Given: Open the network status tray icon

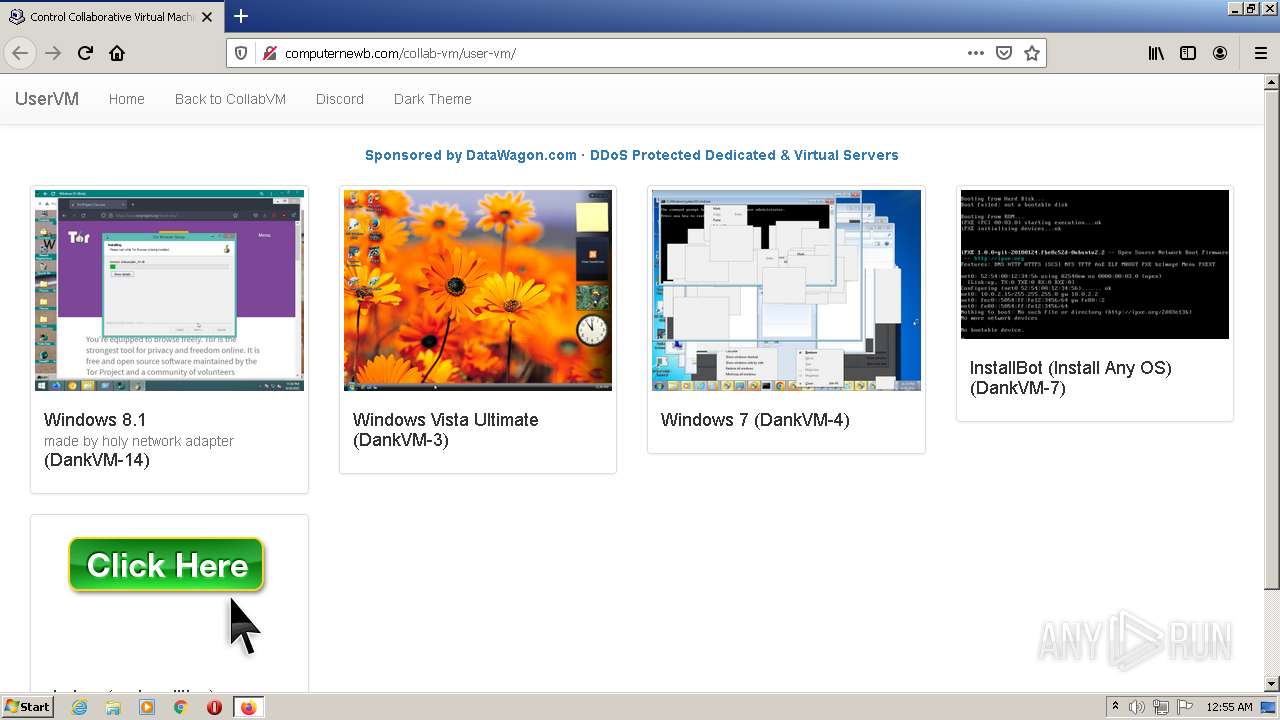Looking at the screenshot, I should click(1162, 707).
